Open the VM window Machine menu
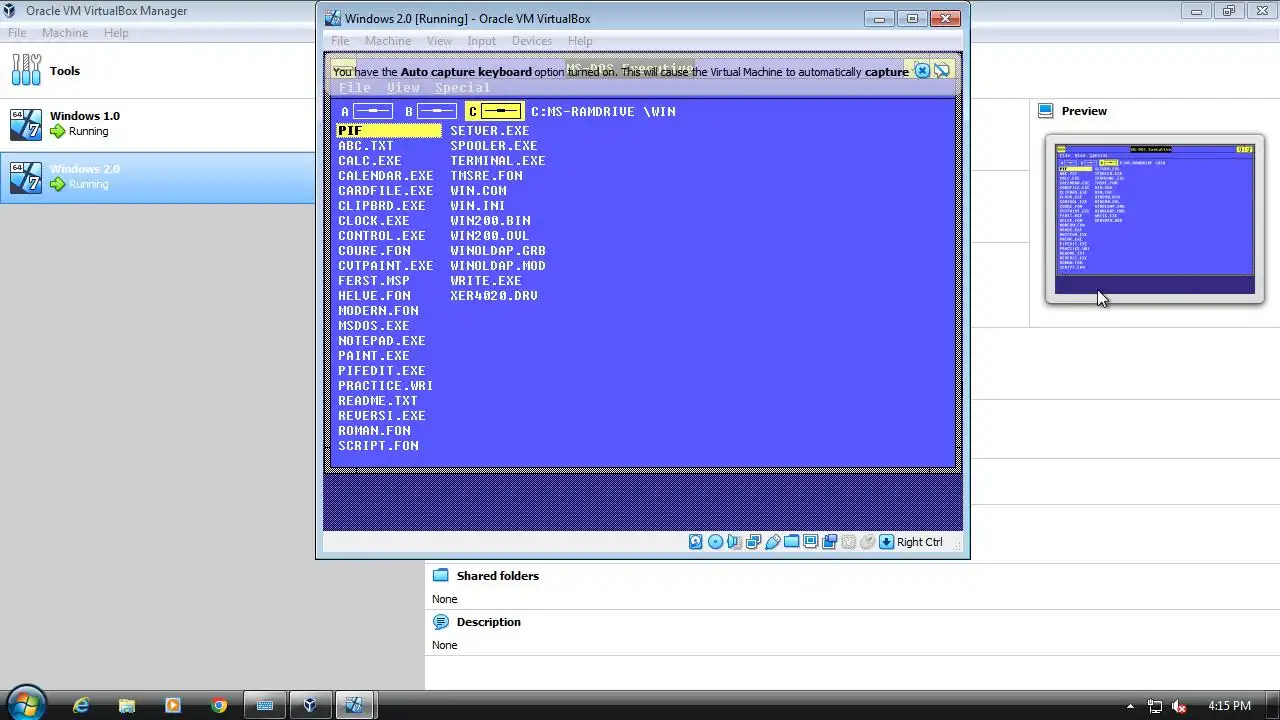1280x720 pixels. (x=388, y=41)
